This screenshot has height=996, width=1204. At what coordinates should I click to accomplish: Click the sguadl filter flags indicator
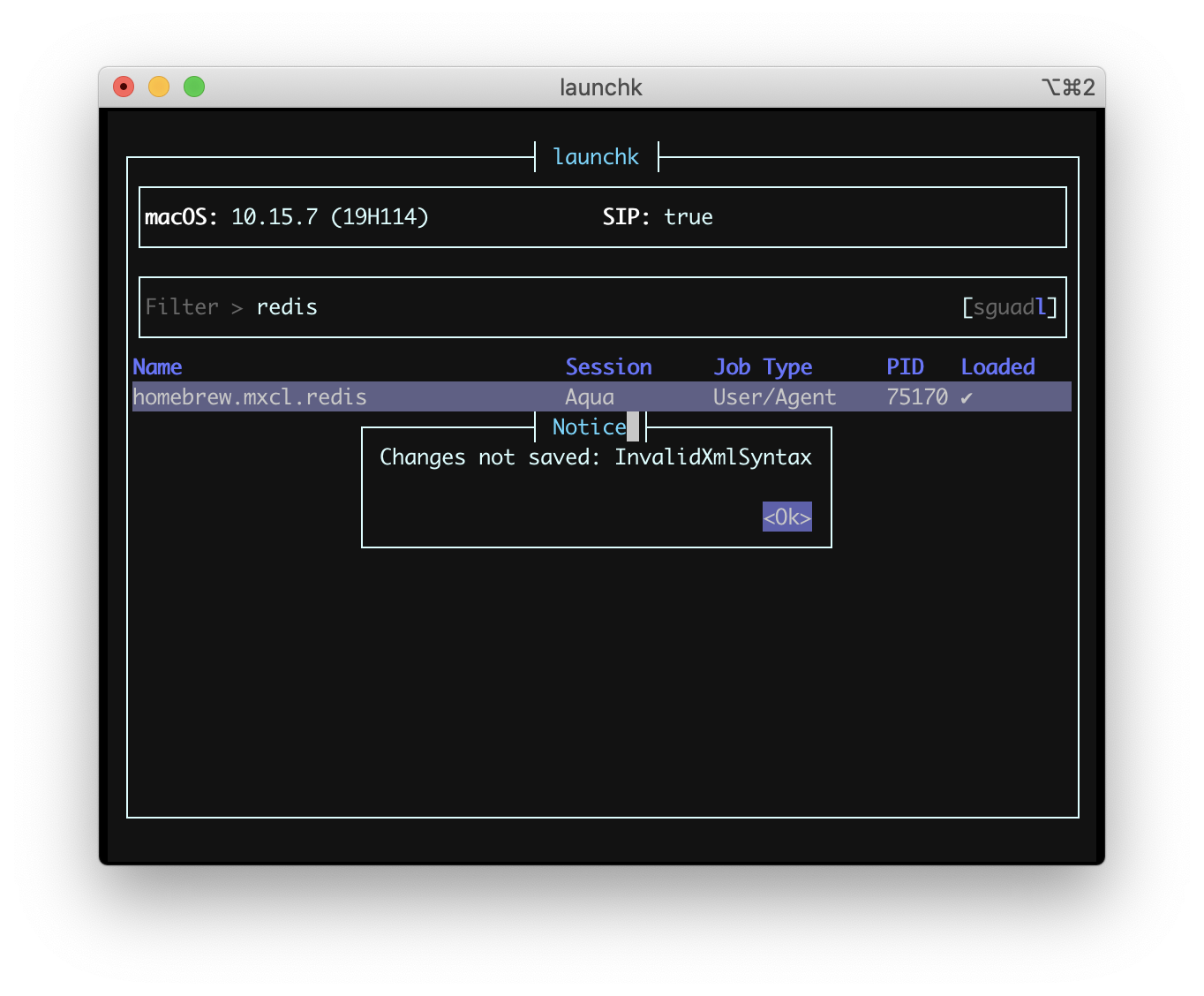1009,307
